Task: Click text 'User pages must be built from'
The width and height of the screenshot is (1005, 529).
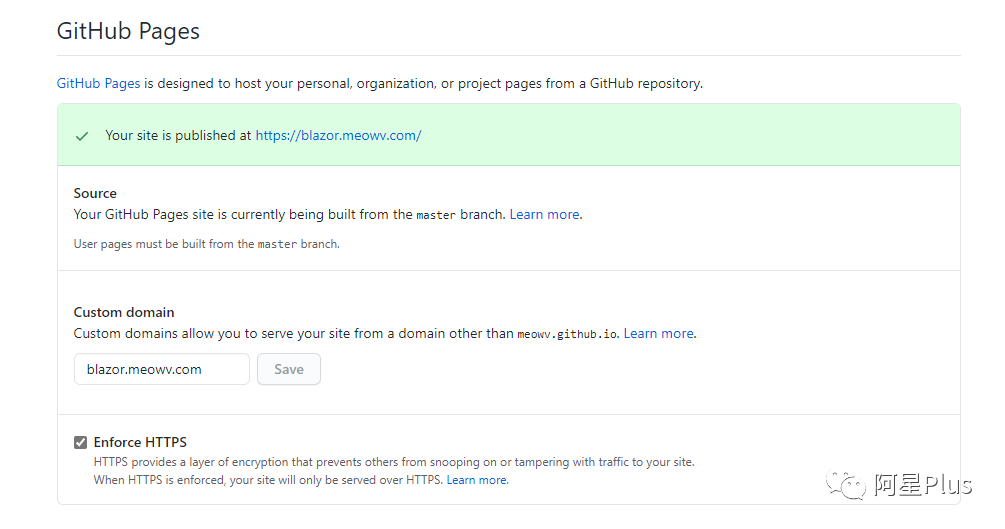Action: (206, 244)
